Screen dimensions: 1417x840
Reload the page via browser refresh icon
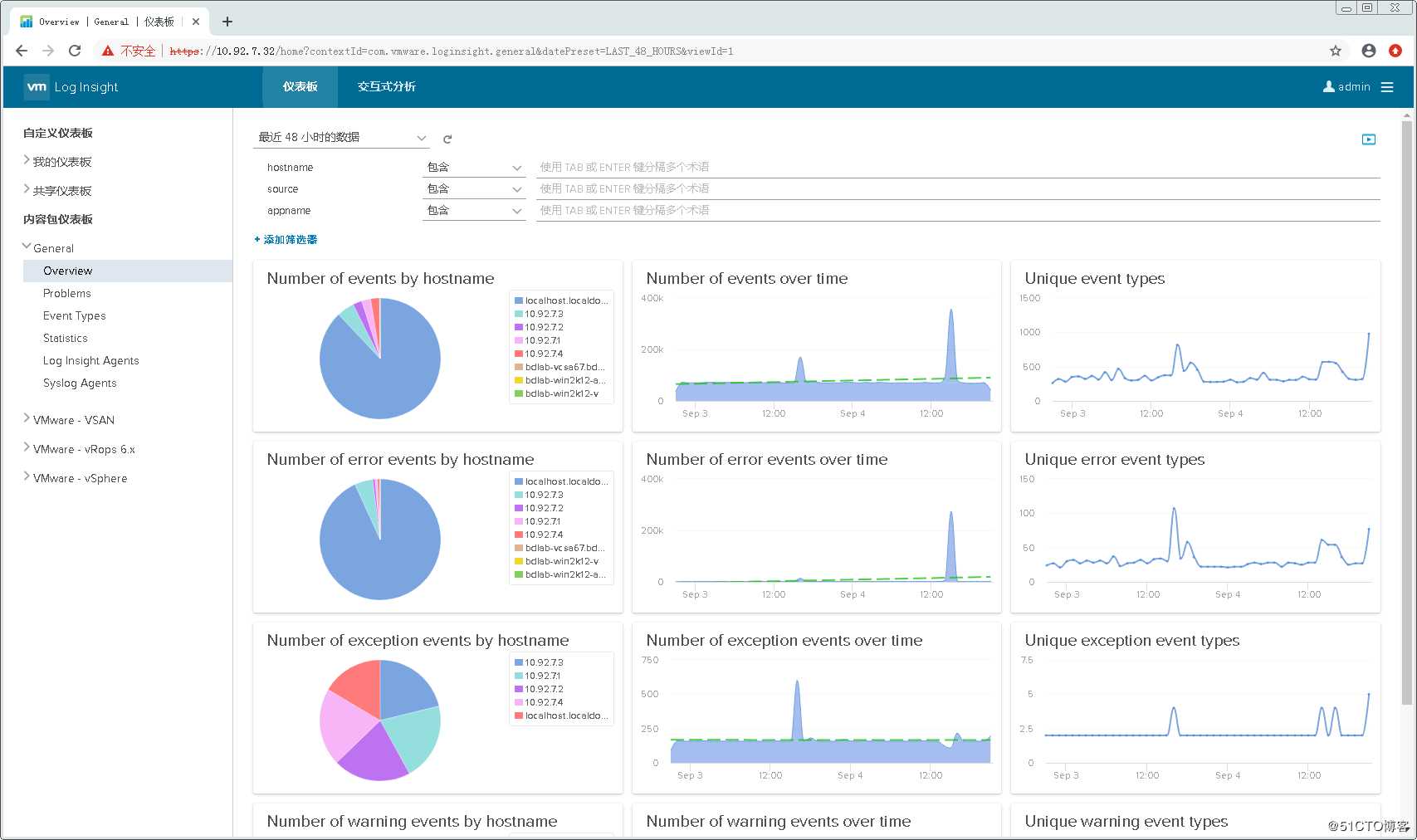click(75, 51)
